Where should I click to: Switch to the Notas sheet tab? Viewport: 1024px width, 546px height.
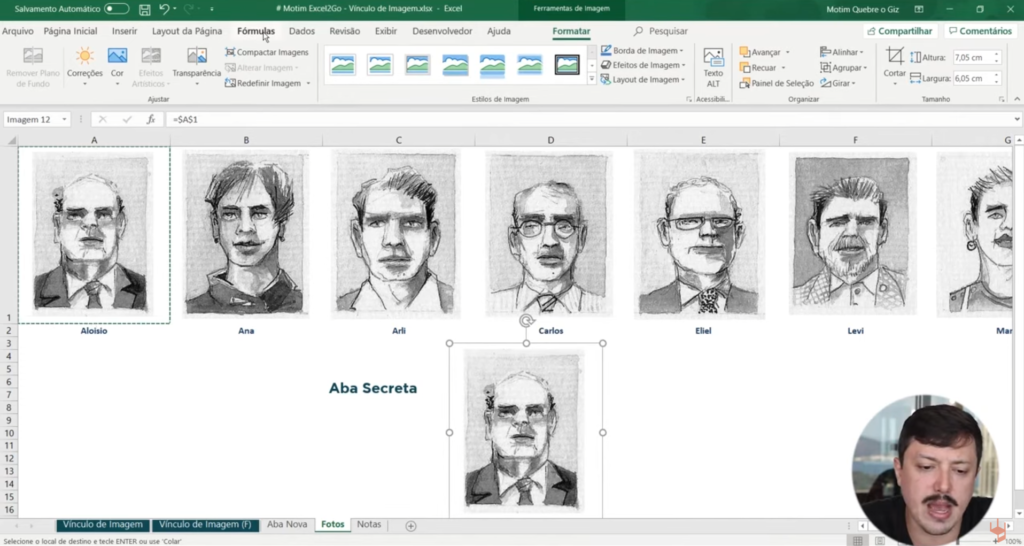pyautogui.click(x=369, y=524)
